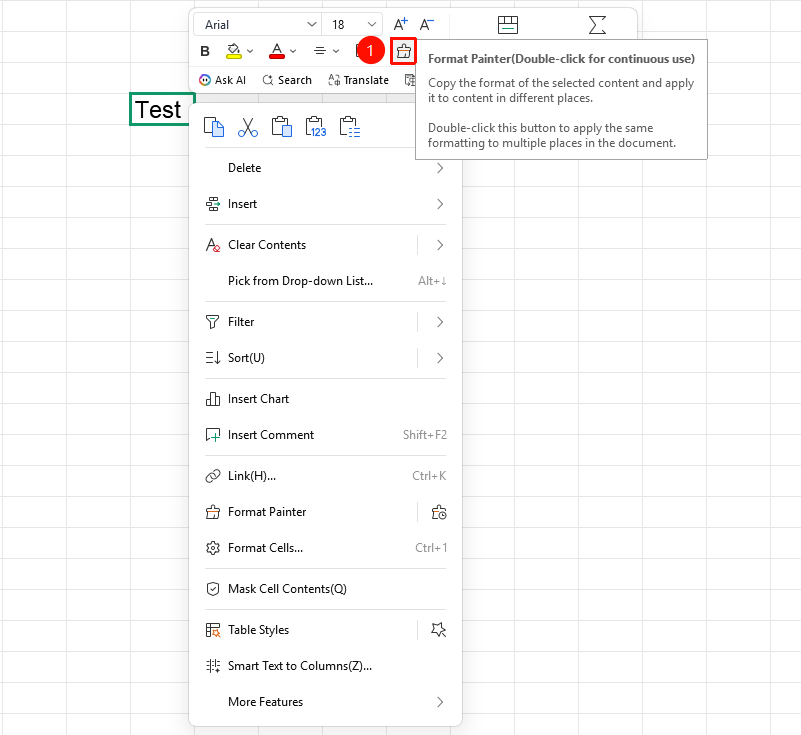
Task: Select Pick from Drop-down List
Action: pyautogui.click(x=325, y=281)
